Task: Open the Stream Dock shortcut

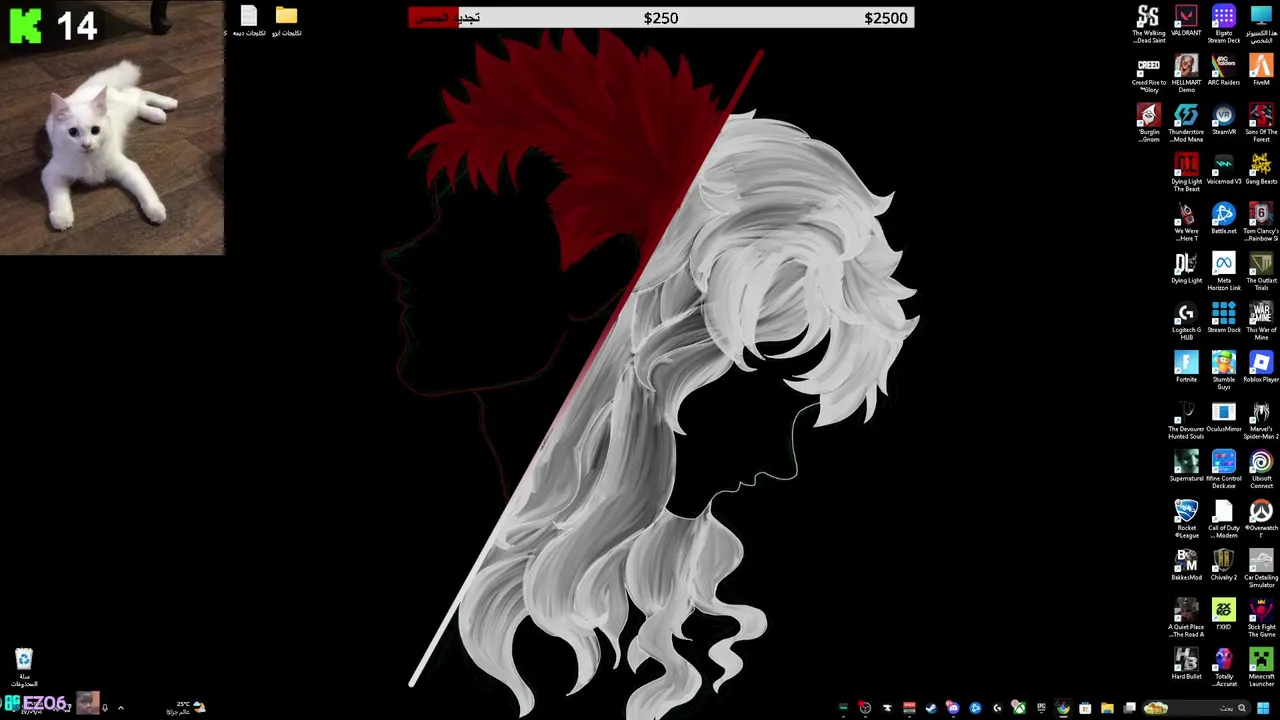Action: (x=1224, y=318)
